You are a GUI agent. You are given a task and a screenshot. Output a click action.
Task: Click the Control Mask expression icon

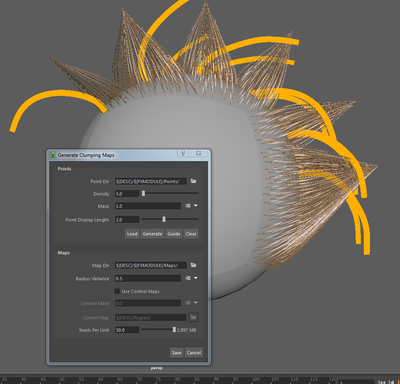[x=188, y=303]
